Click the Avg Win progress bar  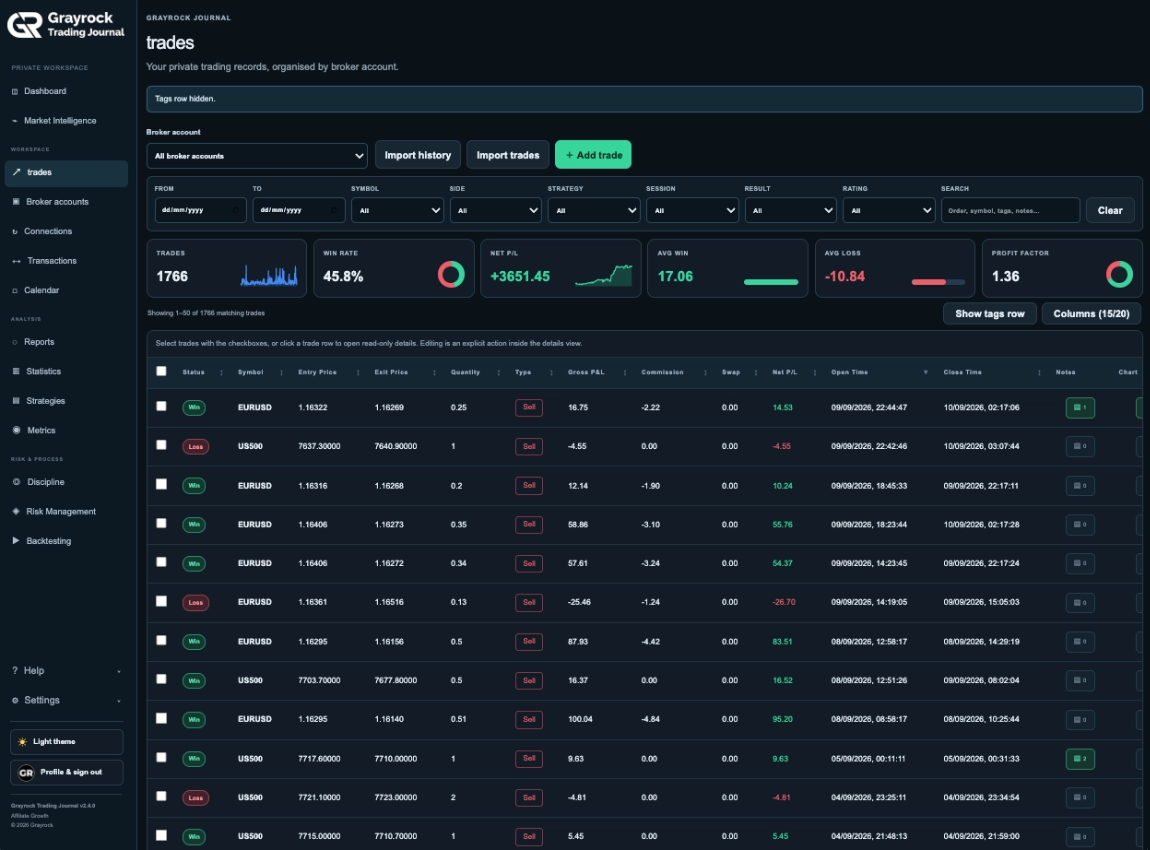[x=771, y=282]
